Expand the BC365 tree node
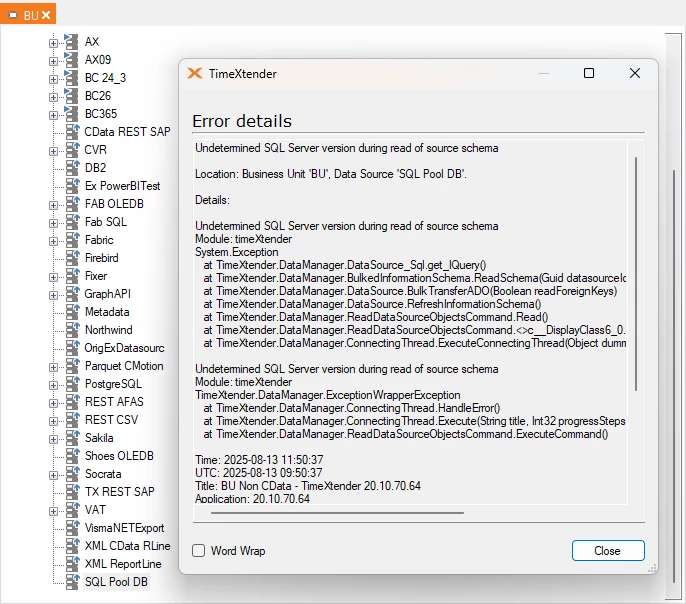The height and width of the screenshot is (604, 686). pos(53,115)
